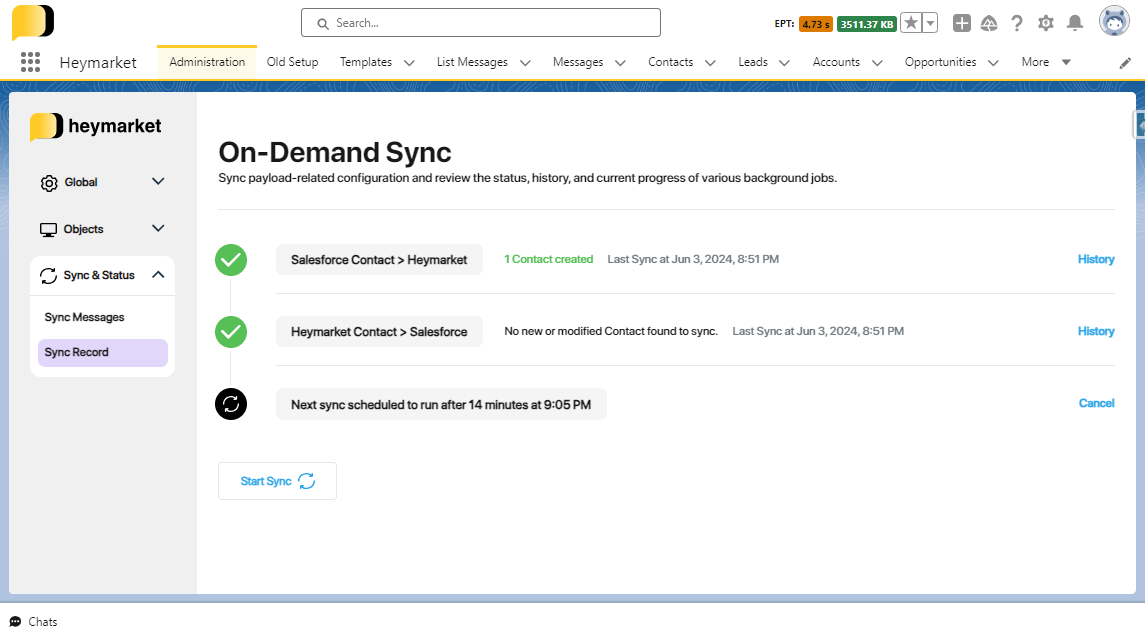This screenshot has height=636, width=1145.
Task: Open the Leads tab
Action: pyautogui.click(x=753, y=62)
